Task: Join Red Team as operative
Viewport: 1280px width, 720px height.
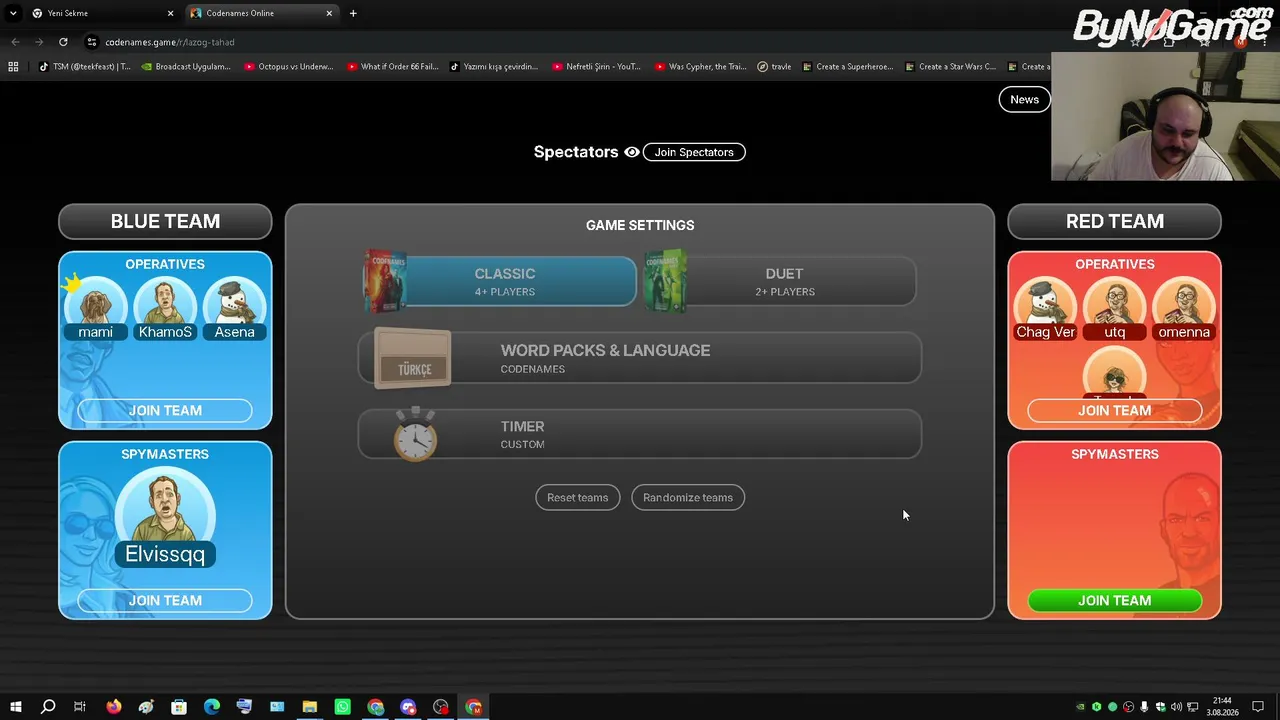Action: pyautogui.click(x=1115, y=410)
